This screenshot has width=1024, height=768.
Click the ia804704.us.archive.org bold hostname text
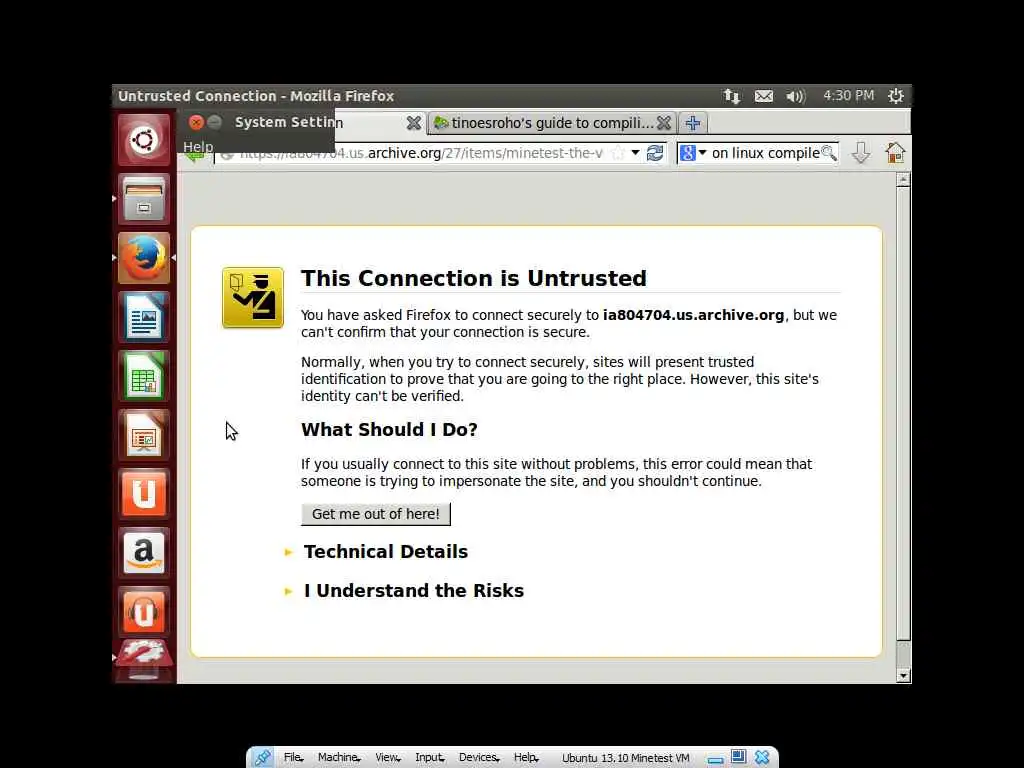click(693, 315)
